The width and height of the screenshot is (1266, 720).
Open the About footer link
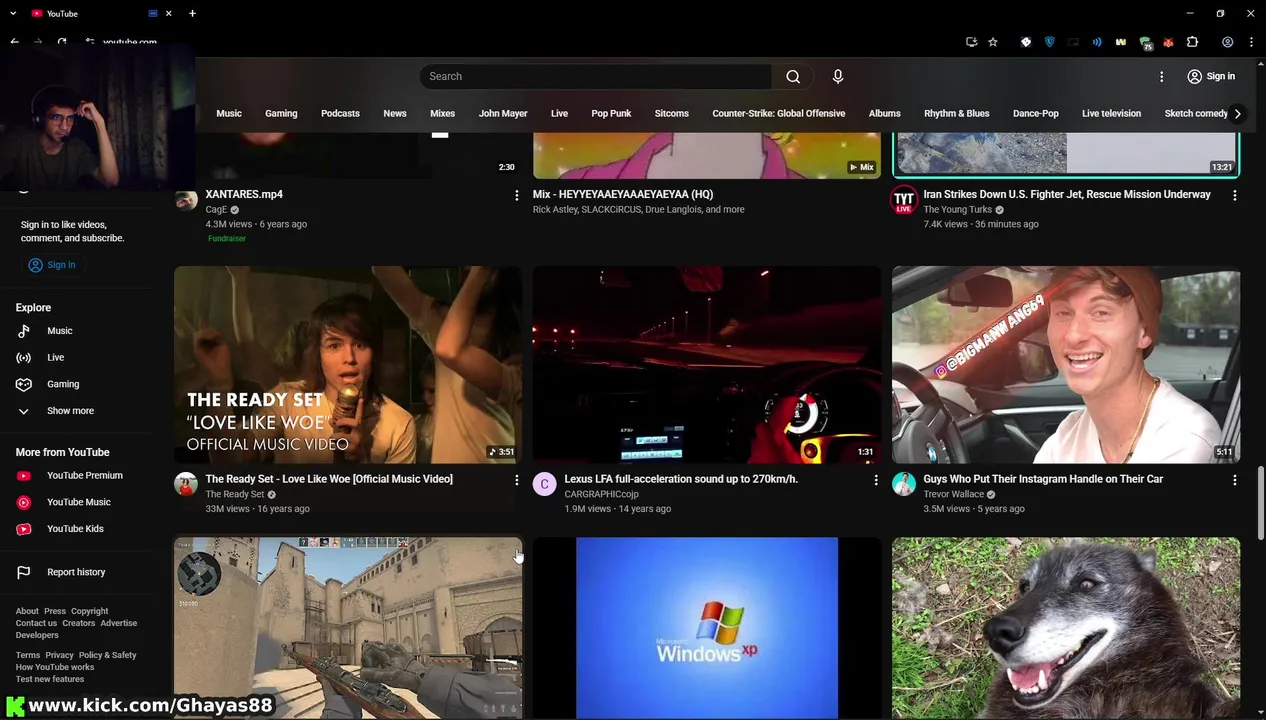(x=27, y=611)
